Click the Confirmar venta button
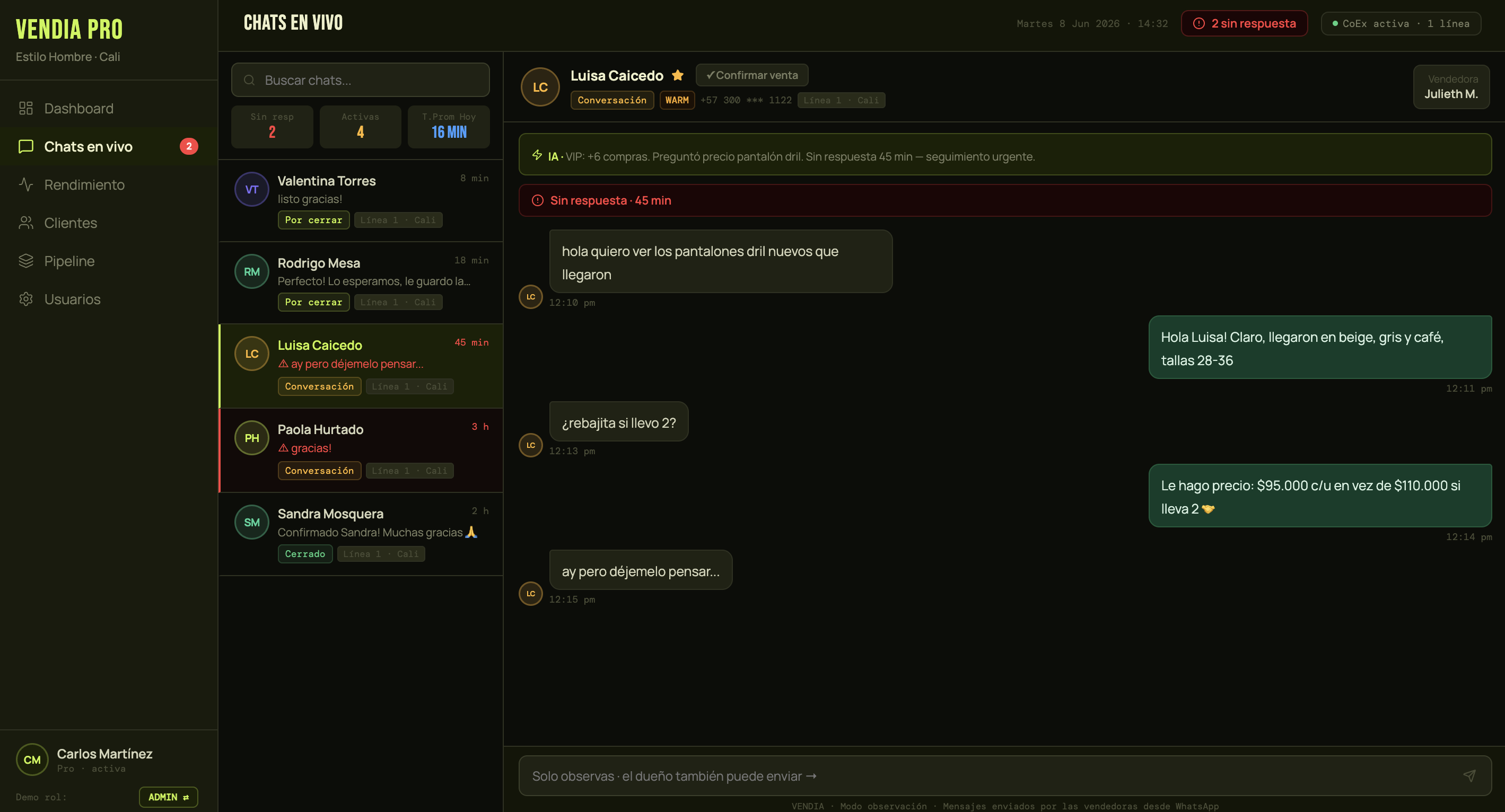Screen dimensions: 1505x812 coord(752,75)
